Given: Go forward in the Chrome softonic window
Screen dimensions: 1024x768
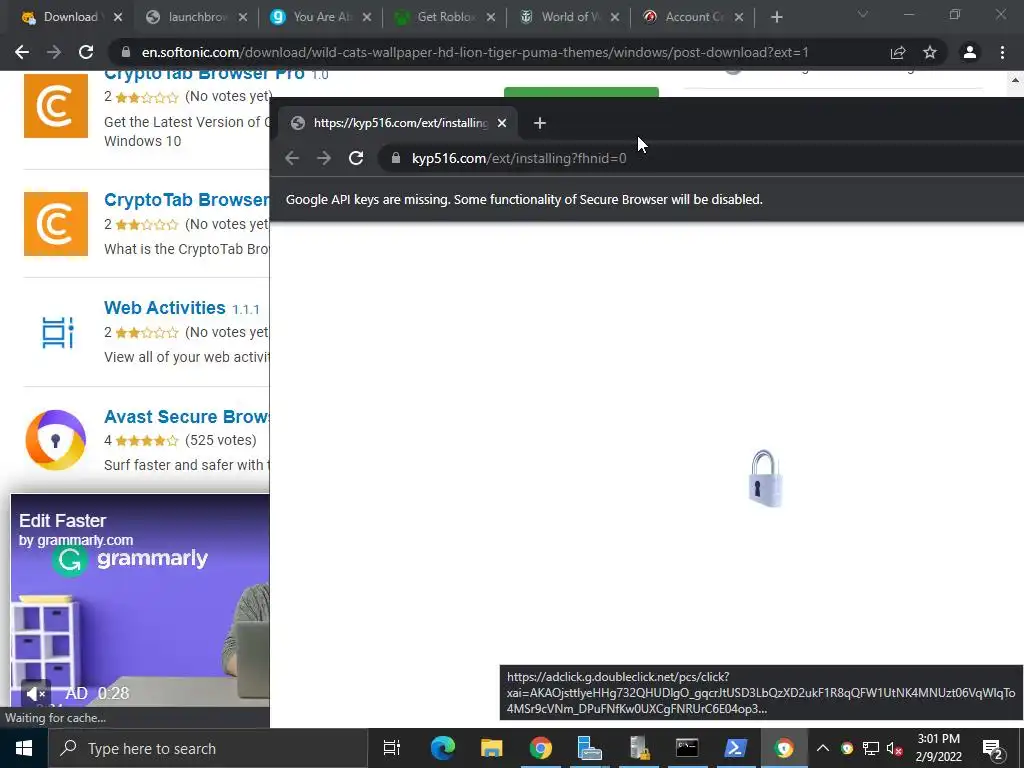Looking at the screenshot, I should 54,52.
